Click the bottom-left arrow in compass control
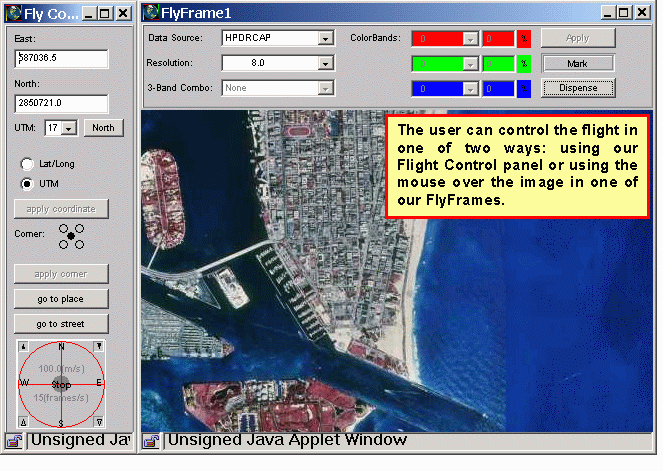The image size is (663, 471). pyautogui.click(x=22, y=423)
